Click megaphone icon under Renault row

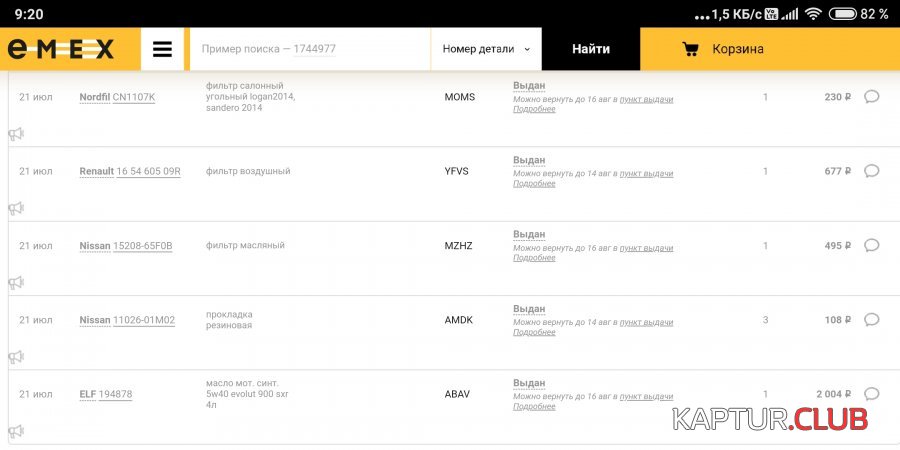[16, 208]
